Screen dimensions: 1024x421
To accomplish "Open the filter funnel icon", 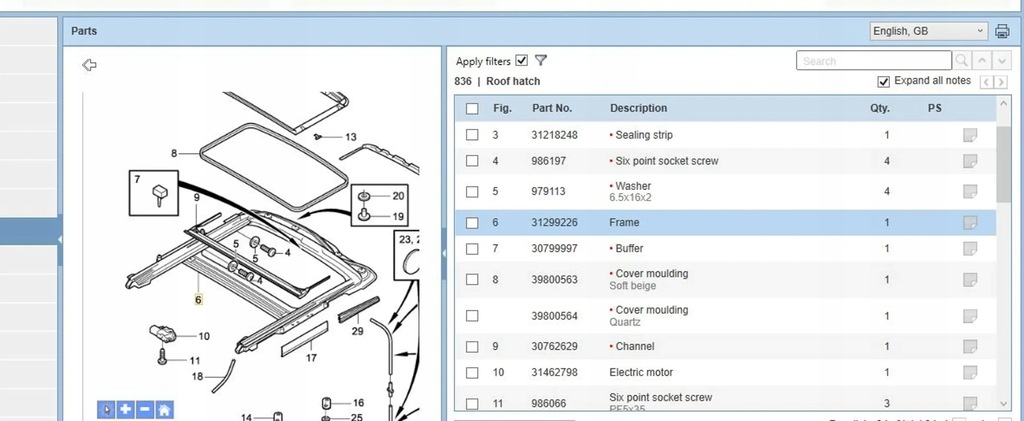I will [541, 61].
